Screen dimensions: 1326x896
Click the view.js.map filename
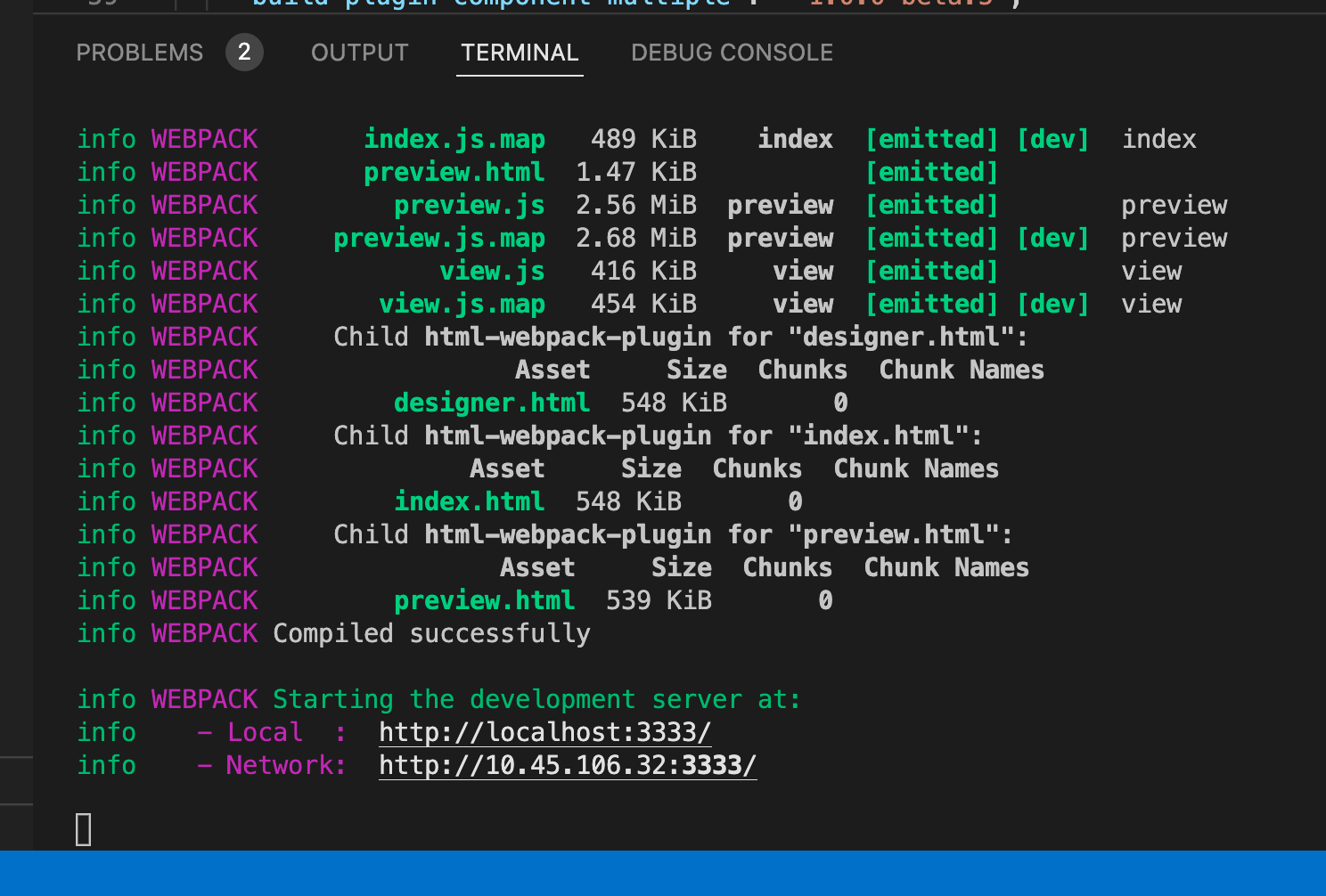point(462,304)
